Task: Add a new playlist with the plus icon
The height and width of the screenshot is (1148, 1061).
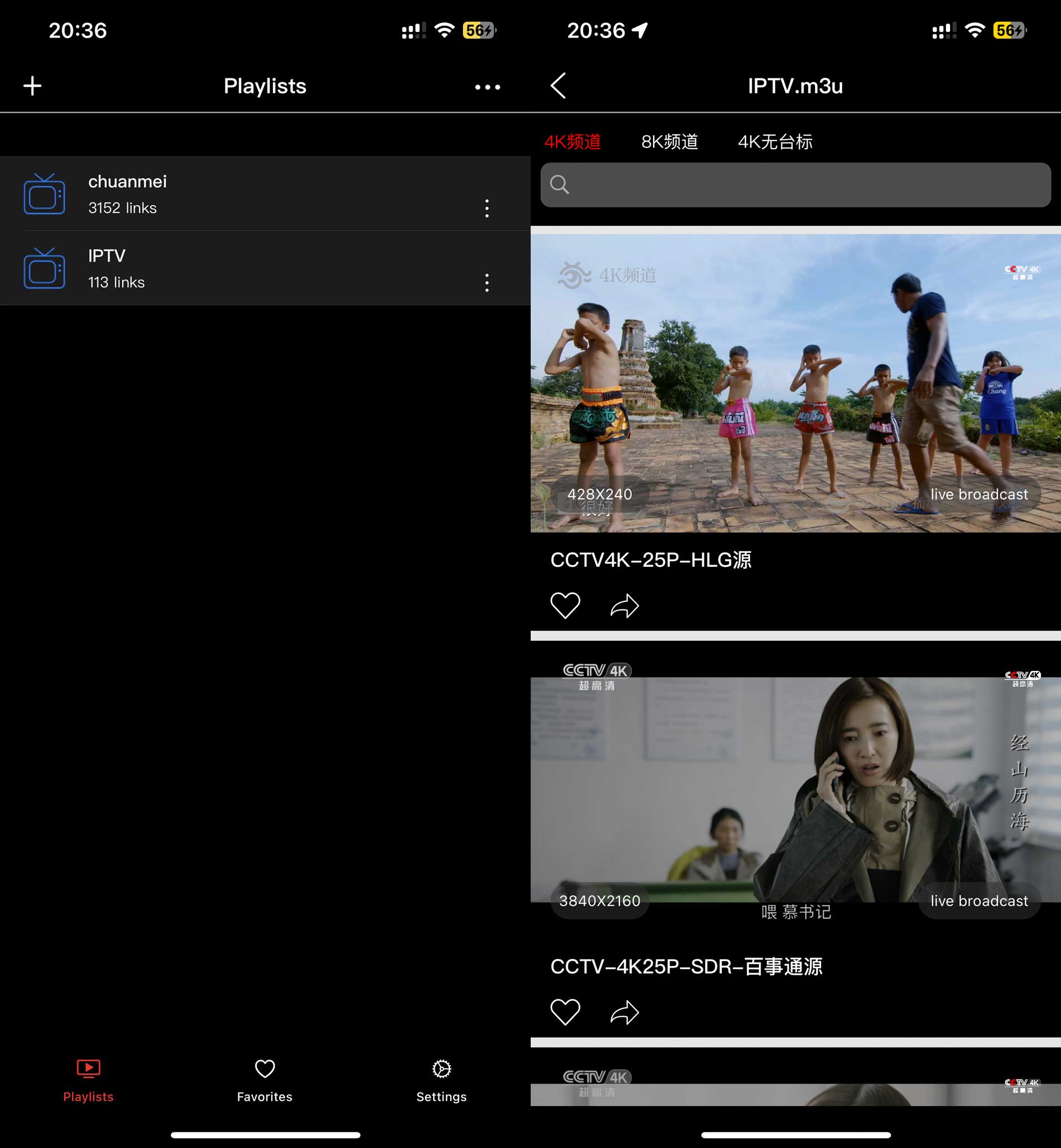Action: point(32,86)
